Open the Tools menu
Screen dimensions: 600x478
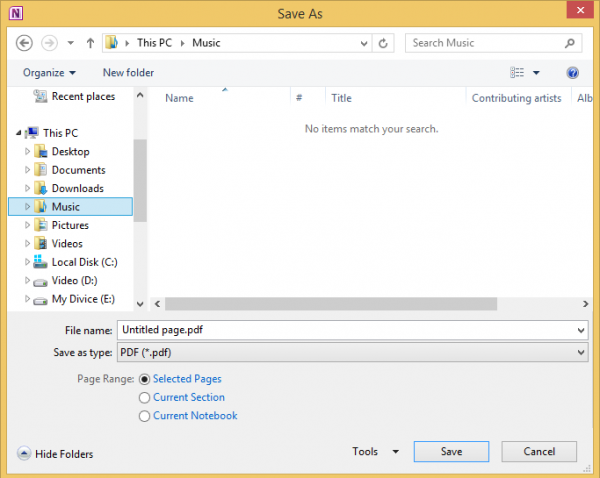375,452
